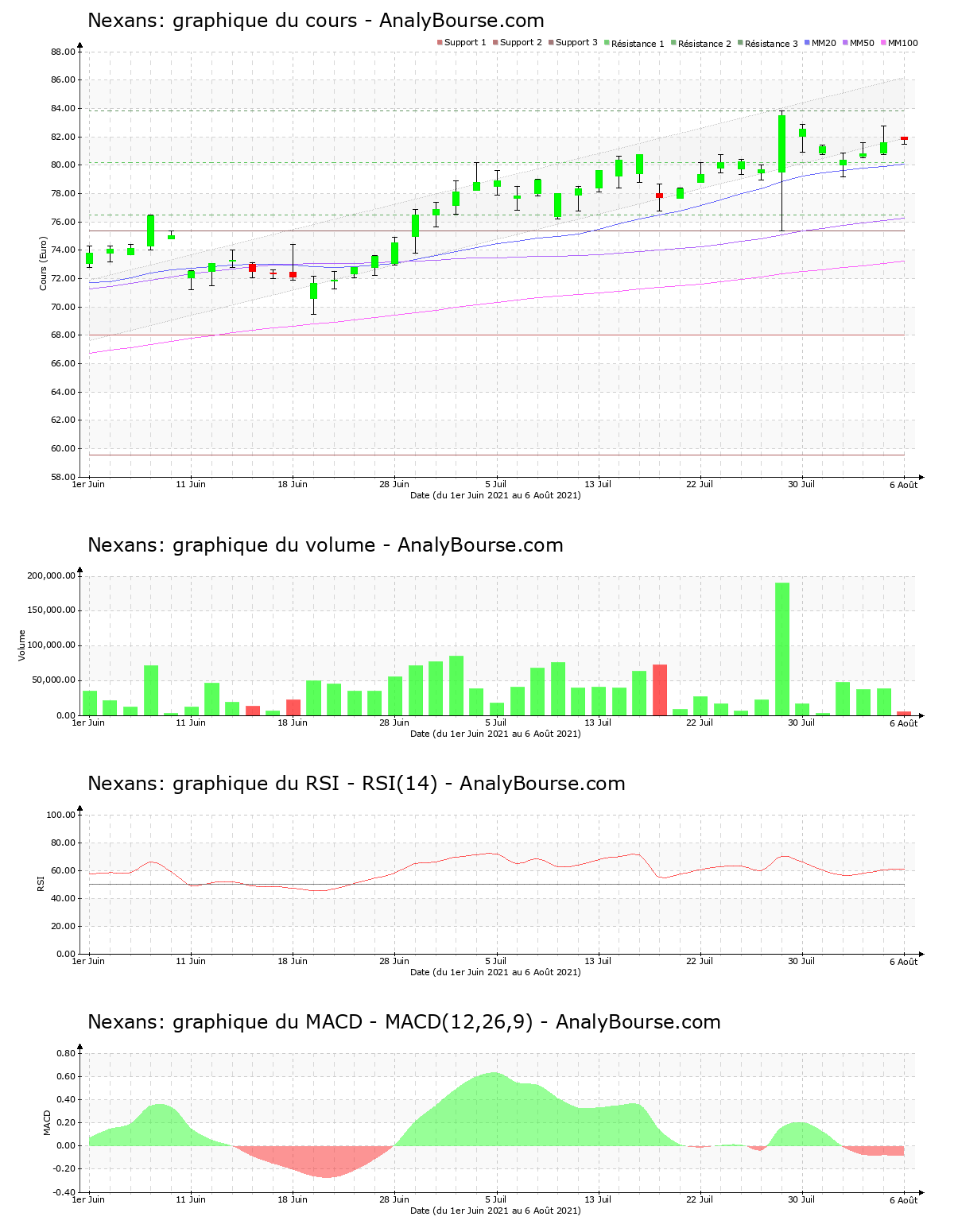Click the '100.00' RSI axis label
954x1232 pixels.
60,815
